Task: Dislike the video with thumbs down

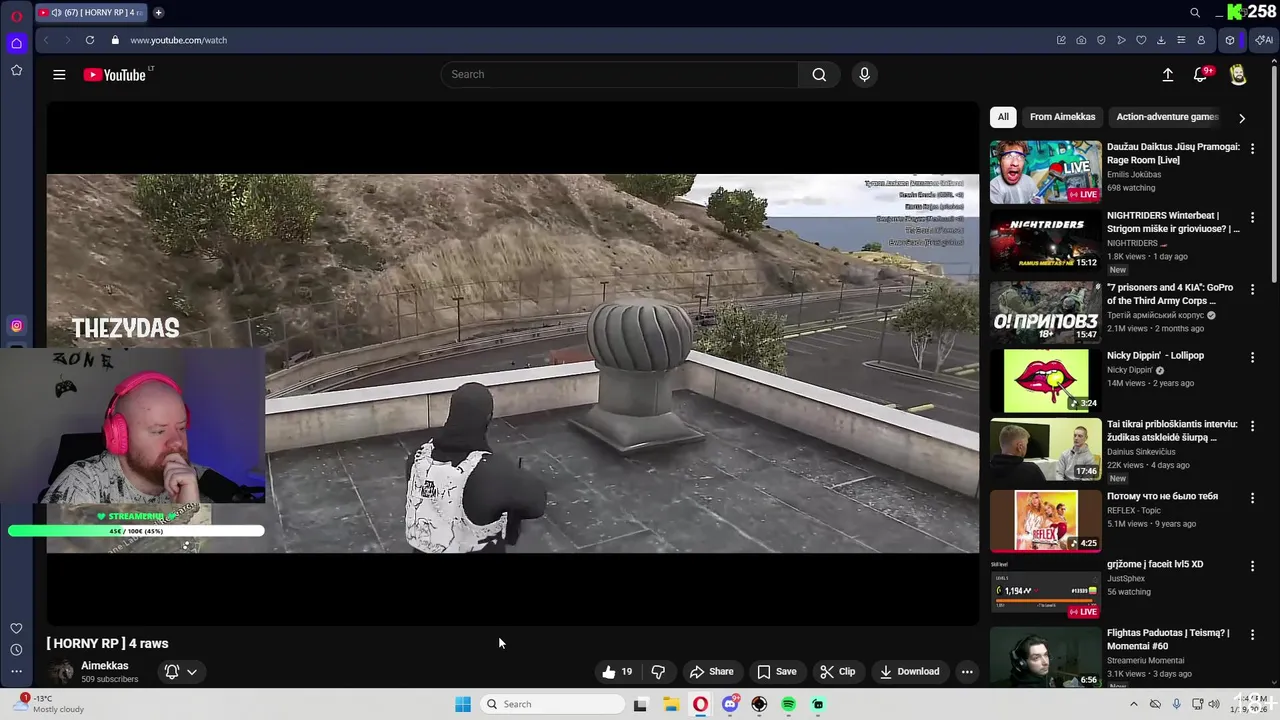Action: coord(658,672)
